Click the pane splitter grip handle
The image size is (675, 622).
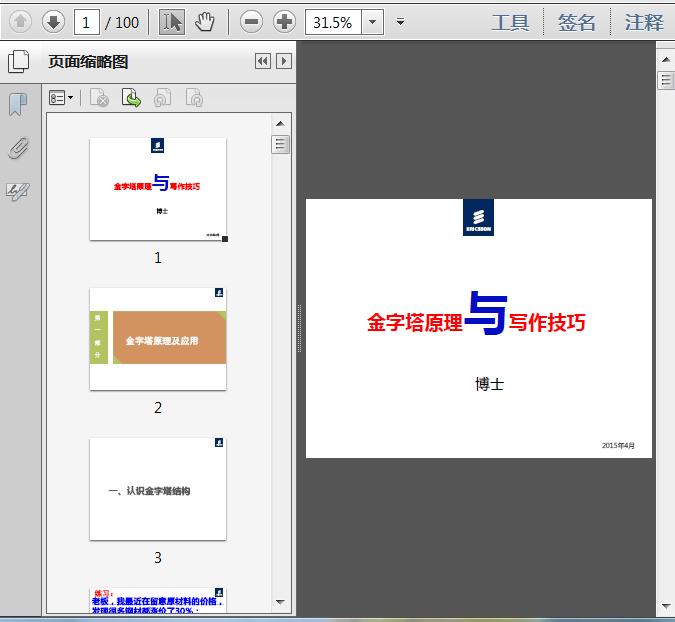click(x=299, y=328)
